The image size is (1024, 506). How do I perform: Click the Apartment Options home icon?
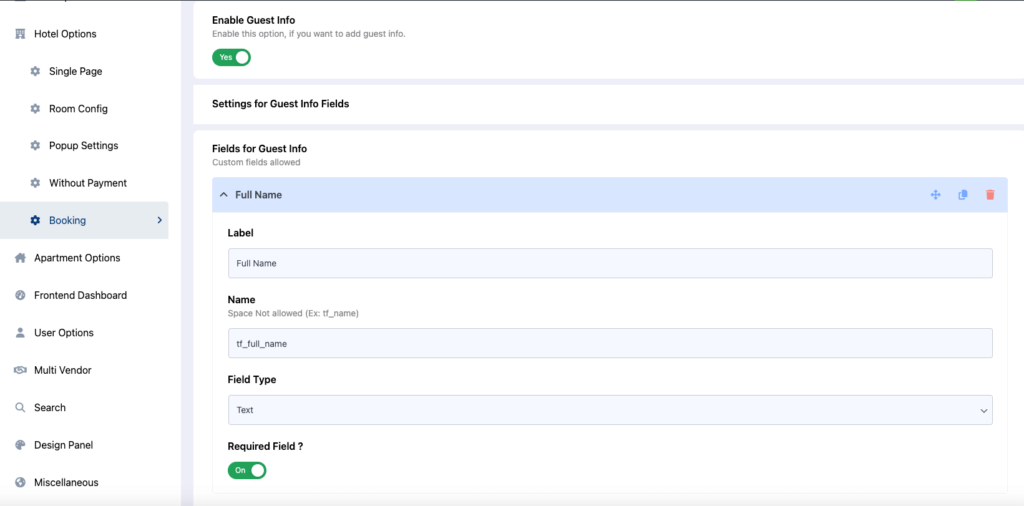[x=20, y=258]
